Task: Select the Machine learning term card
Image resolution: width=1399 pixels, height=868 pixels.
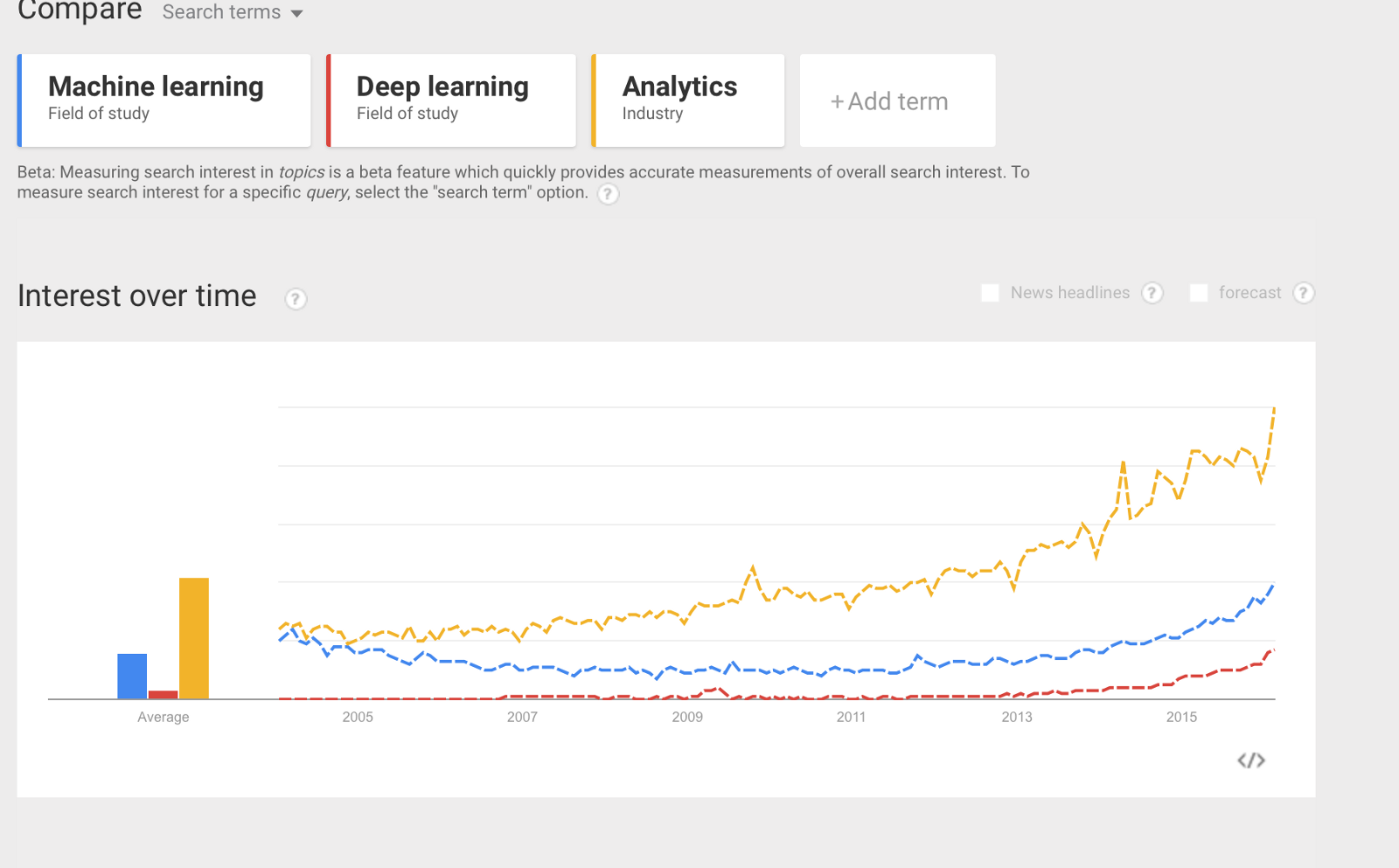Action: tap(164, 101)
